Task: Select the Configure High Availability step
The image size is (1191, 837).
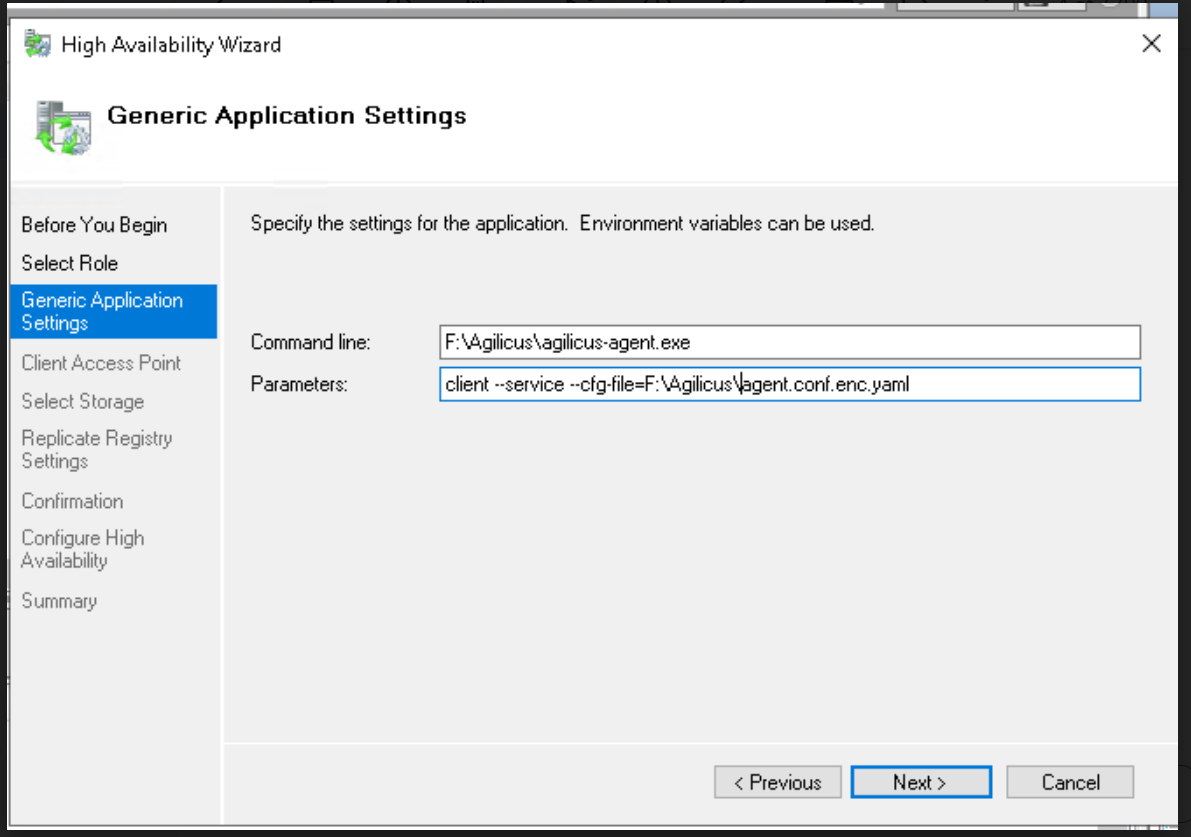Action: coord(83,549)
